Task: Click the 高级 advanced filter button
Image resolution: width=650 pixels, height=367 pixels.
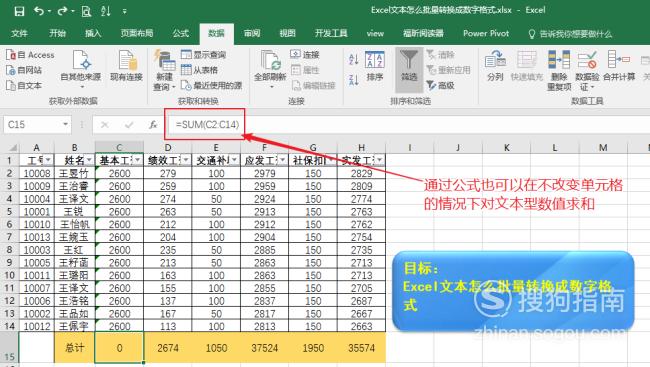Action: [441, 85]
